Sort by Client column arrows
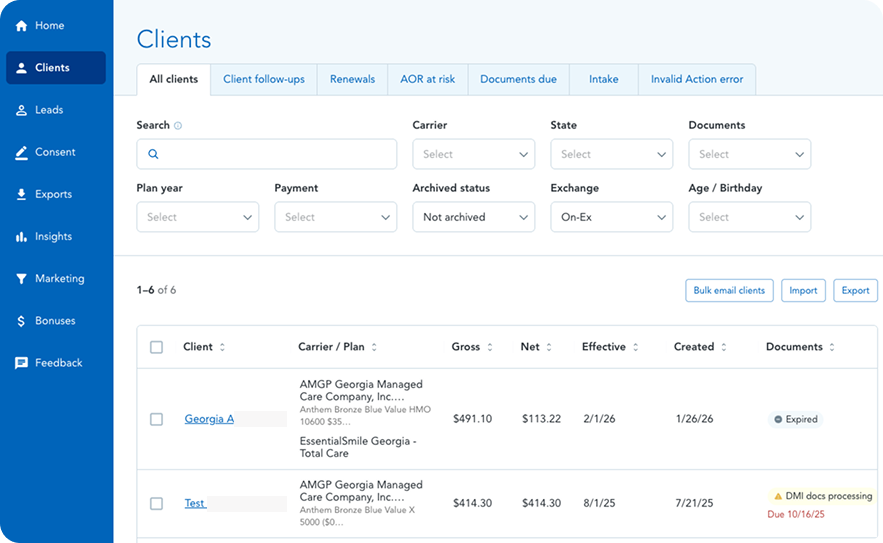The image size is (883, 543). click(x=222, y=347)
